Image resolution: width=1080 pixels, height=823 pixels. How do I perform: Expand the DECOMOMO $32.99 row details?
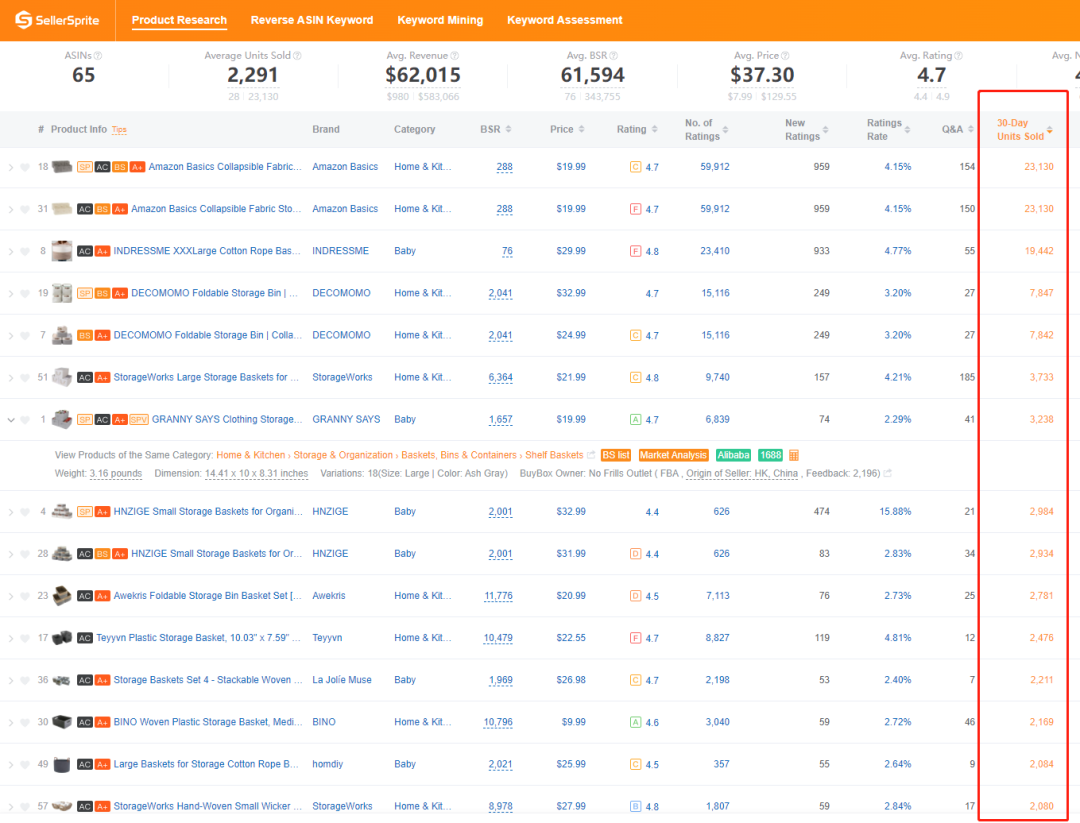point(11,293)
